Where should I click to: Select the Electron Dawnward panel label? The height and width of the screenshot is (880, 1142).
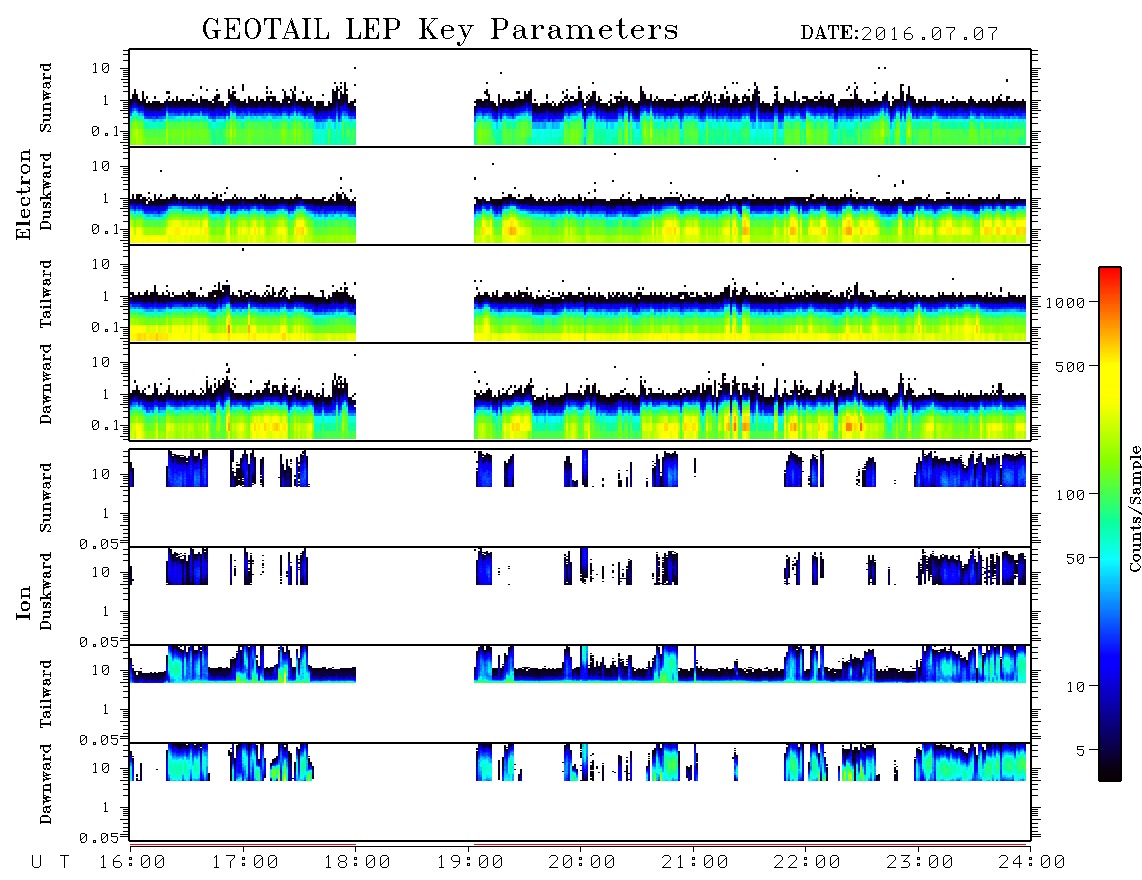tap(46, 384)
